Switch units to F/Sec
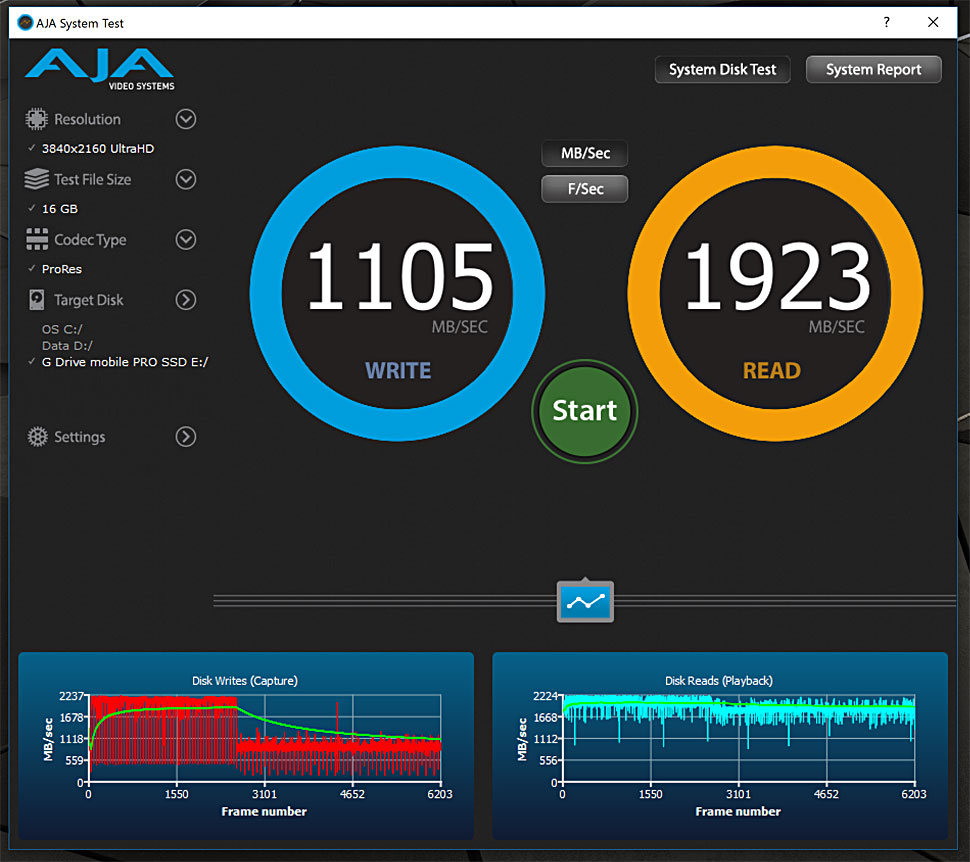This screenshot has width=970, height=862. (585, 189)
